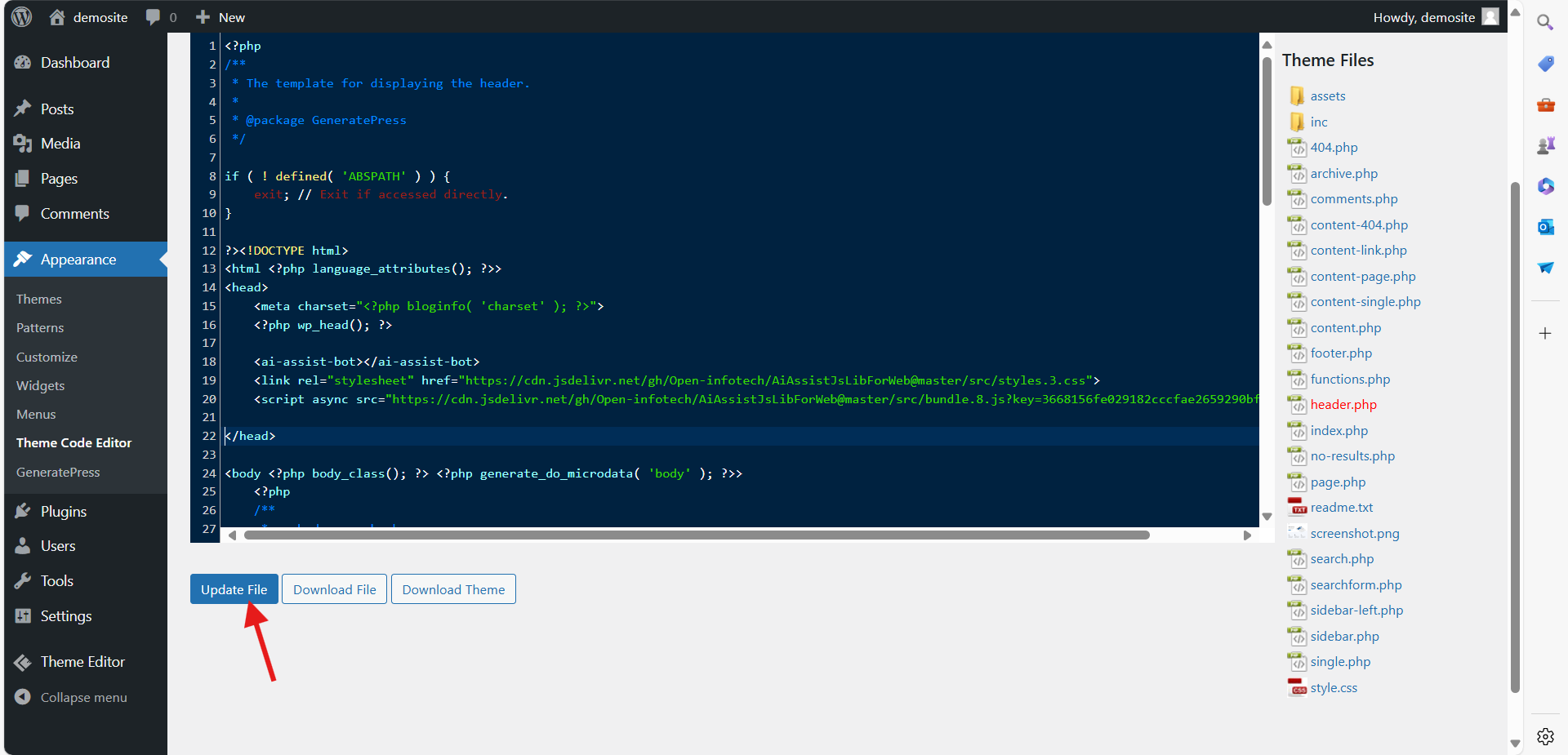Open the toolbox icon in browser sidebar
Image resolution: width=1568 pixels, height=755 pixels.
(1545, 104)
